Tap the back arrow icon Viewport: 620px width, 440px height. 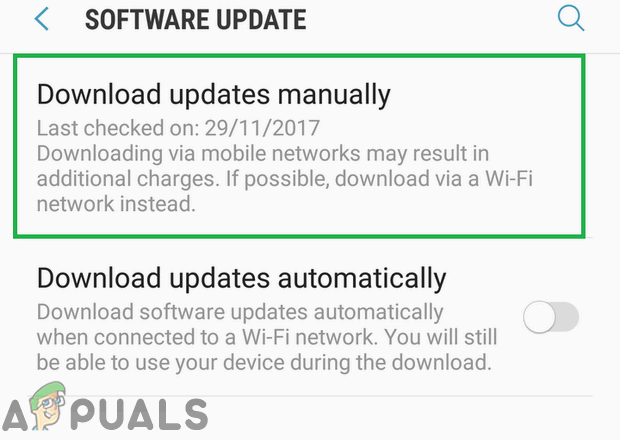(x=42, y=19)
